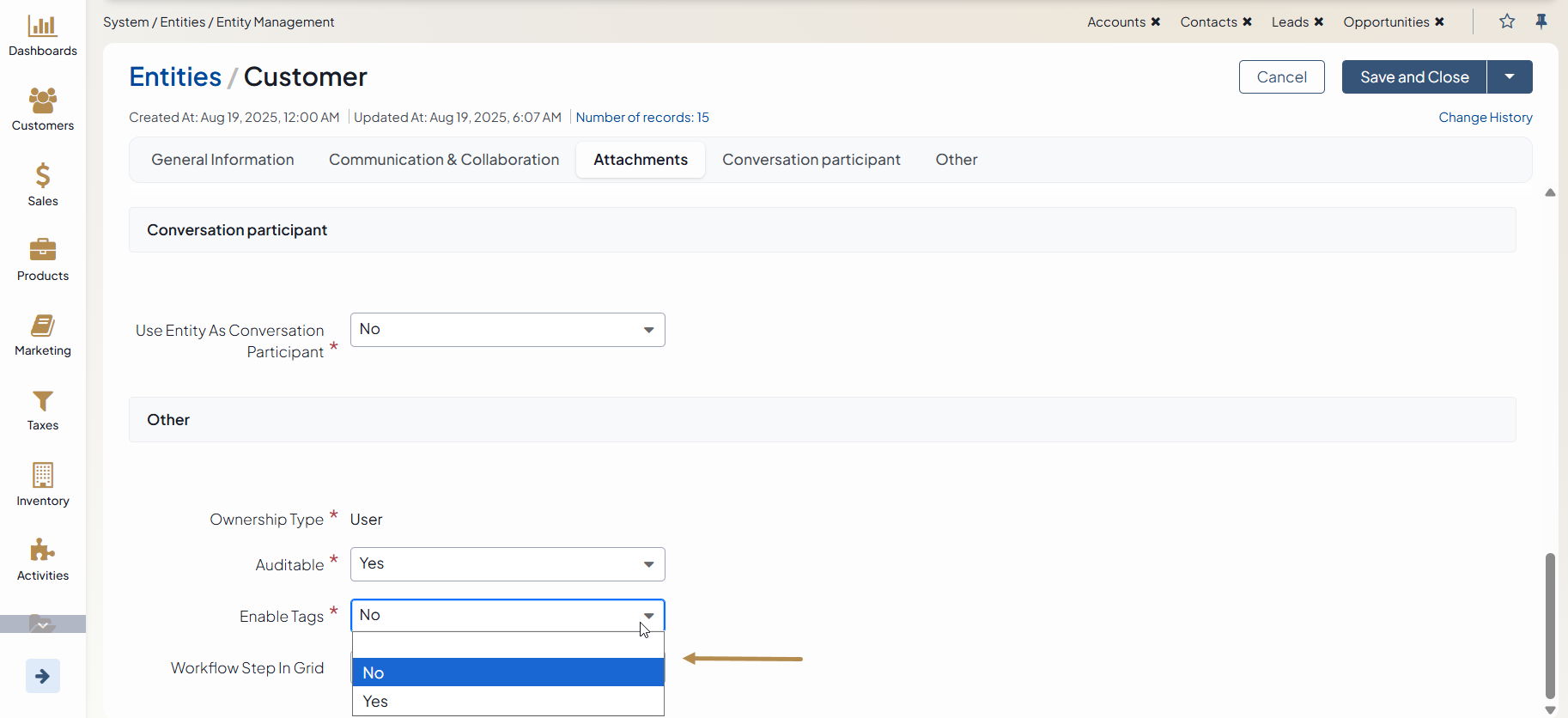Expand the sidebar with arrow button
The image size is (1568, 718).
point(42,676)
